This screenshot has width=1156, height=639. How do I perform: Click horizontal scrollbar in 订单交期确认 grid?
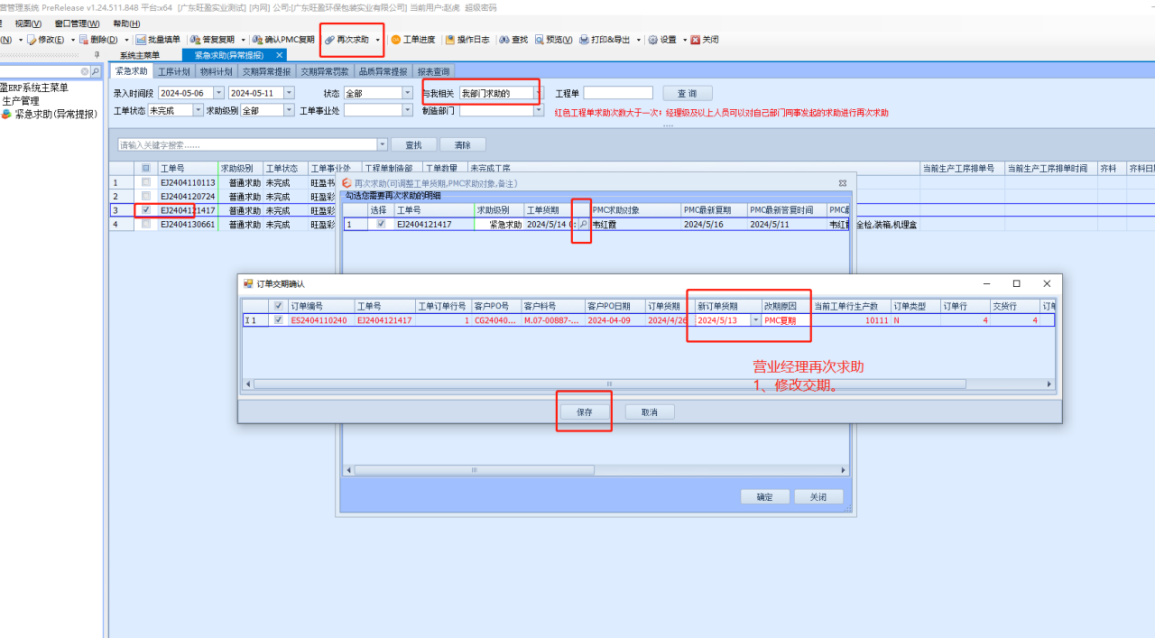tap(609, 384)
